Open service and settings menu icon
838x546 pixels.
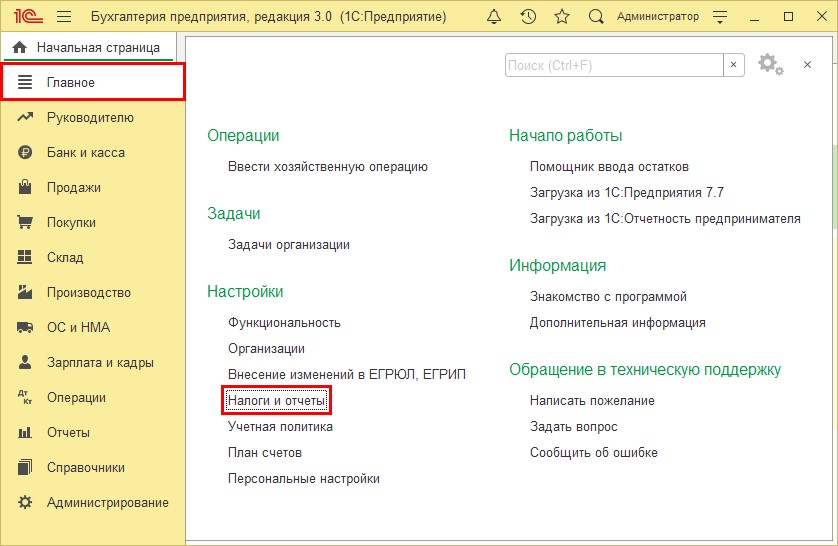click(720, 17)
